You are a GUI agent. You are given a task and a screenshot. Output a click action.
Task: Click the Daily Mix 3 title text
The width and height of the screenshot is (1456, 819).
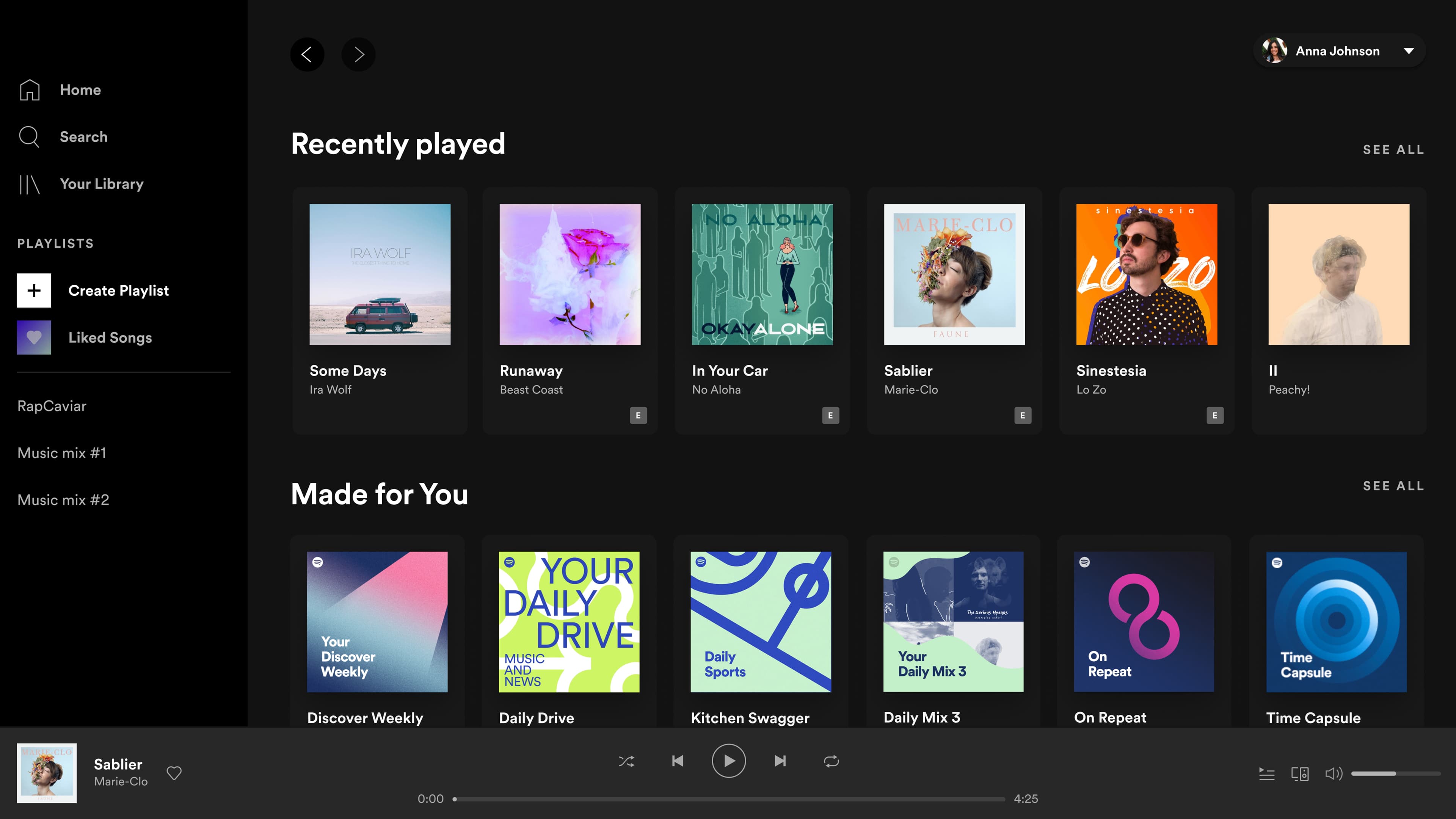click(x=922, y=718)
